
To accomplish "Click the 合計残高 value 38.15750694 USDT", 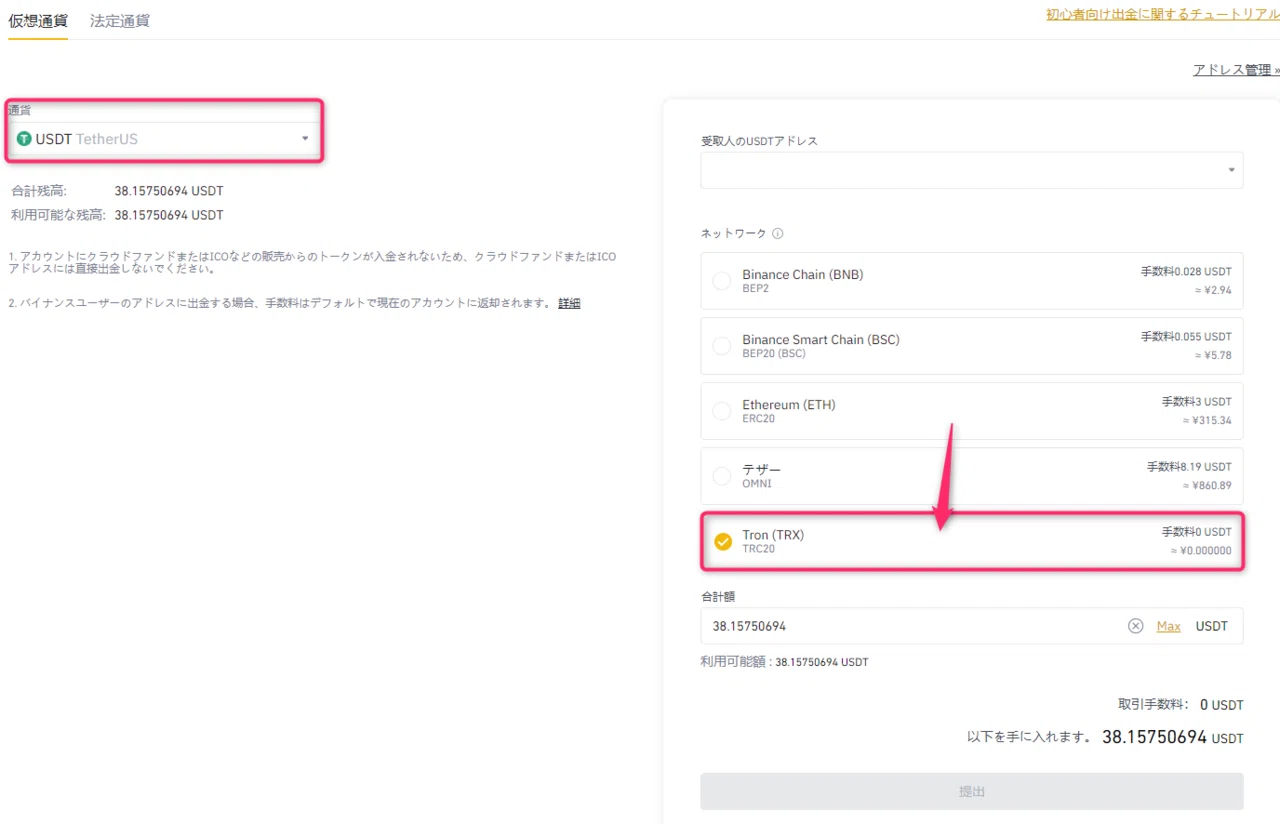I will pos(169,190).
